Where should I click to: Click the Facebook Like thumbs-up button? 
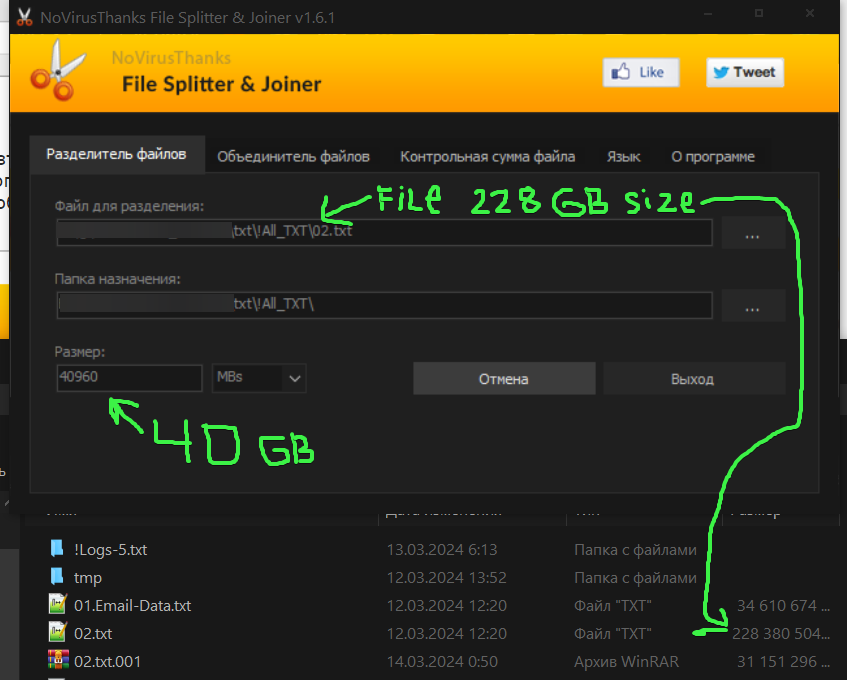click(641, 72)
